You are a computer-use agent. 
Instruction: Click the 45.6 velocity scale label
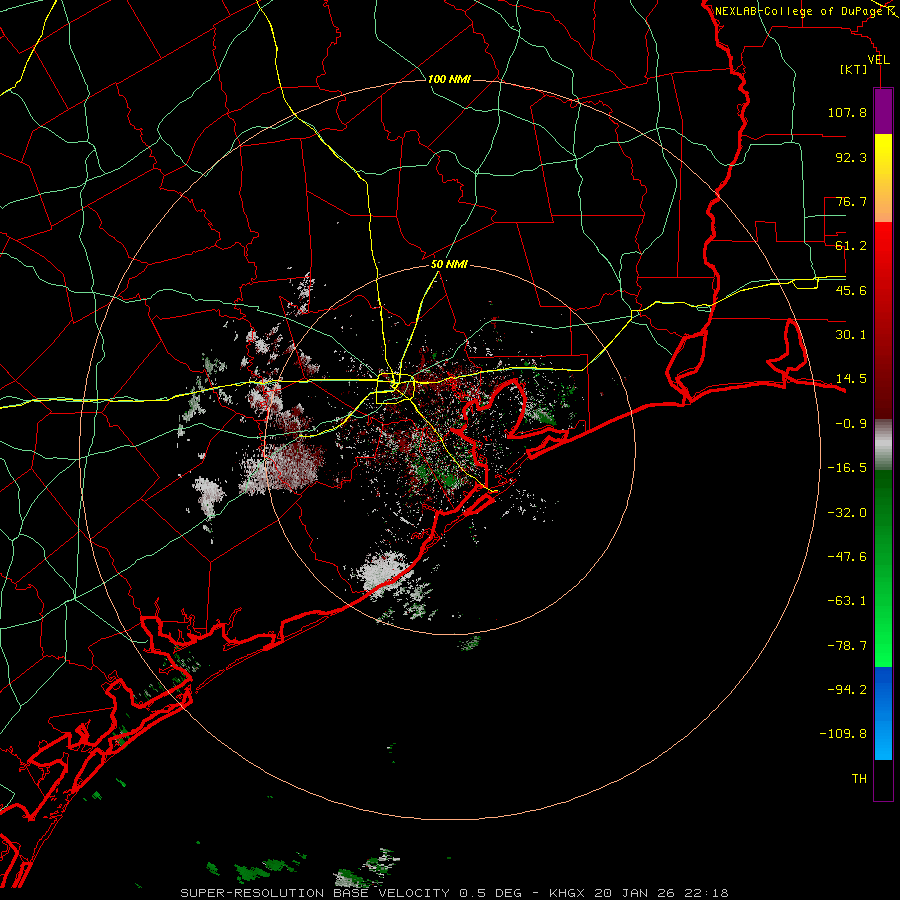pyautogui.click(x=851, y=290)
